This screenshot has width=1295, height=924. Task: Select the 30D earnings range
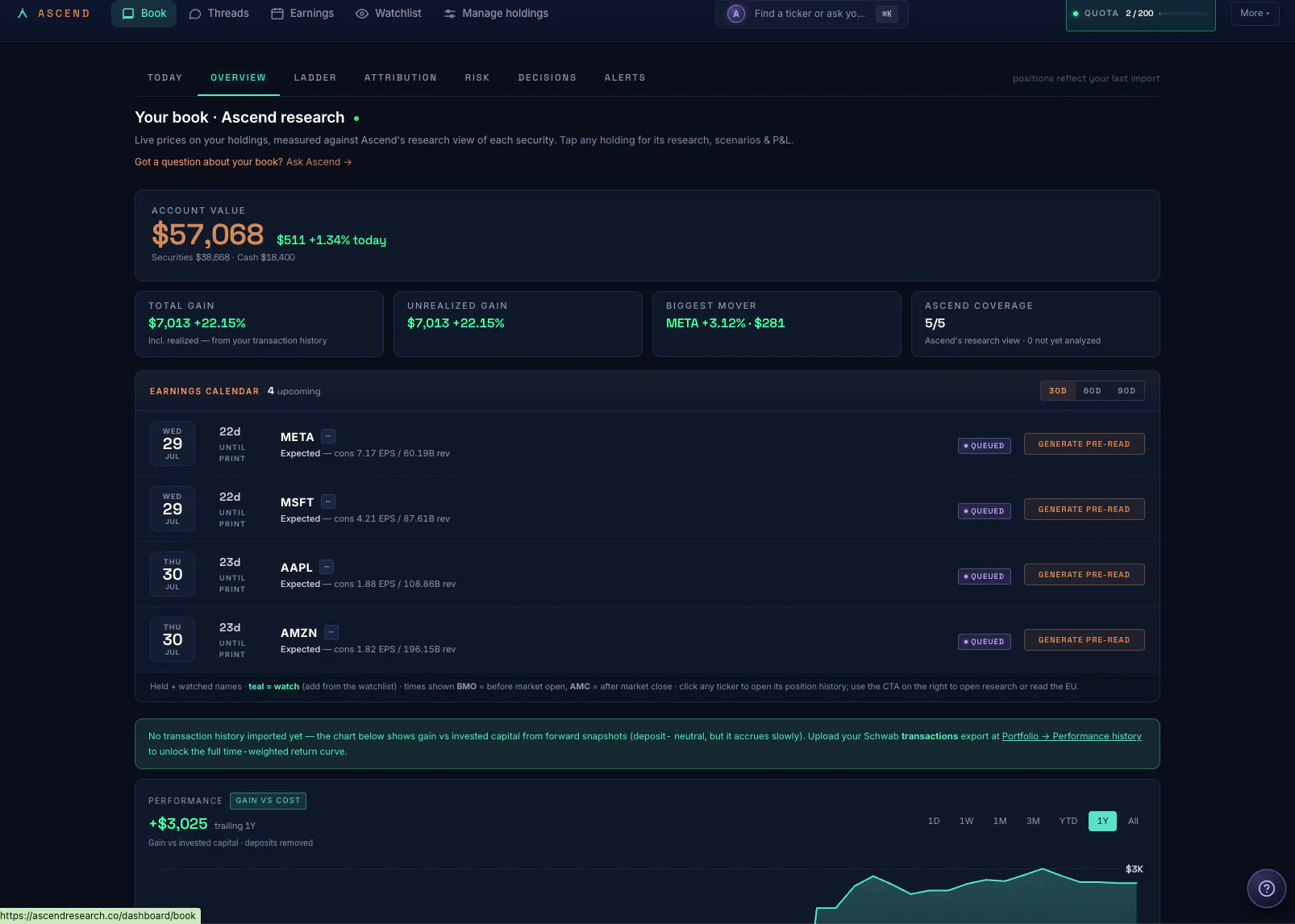click(x=1058, y=391)
